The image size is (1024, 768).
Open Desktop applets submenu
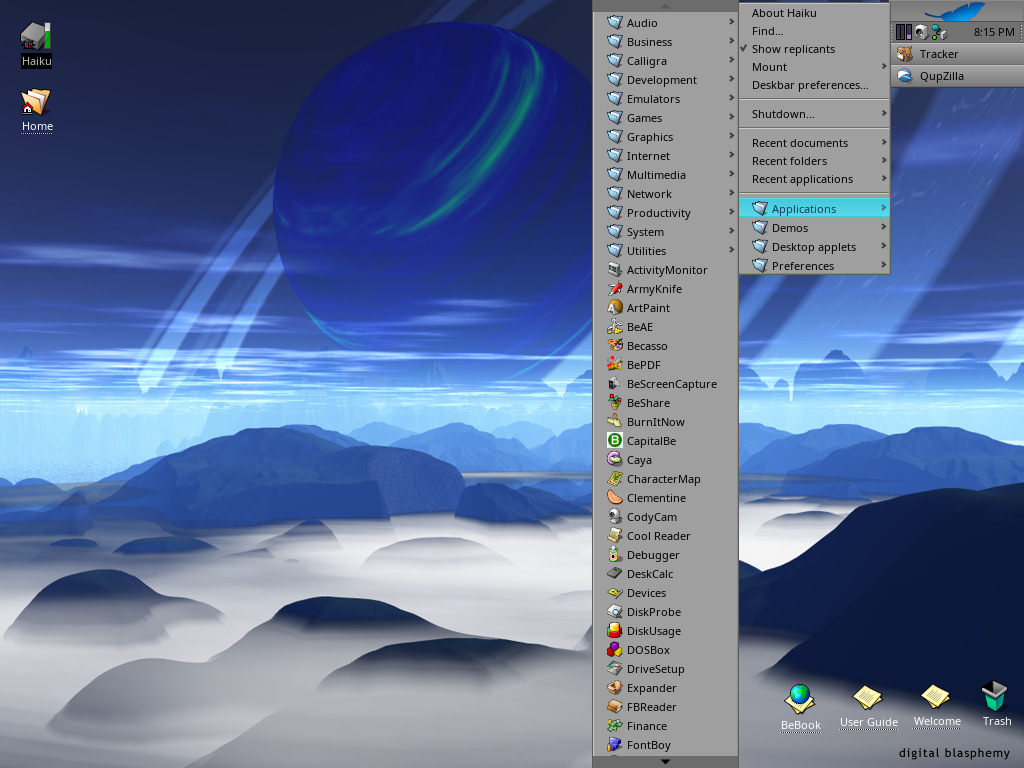coord(814,246)
